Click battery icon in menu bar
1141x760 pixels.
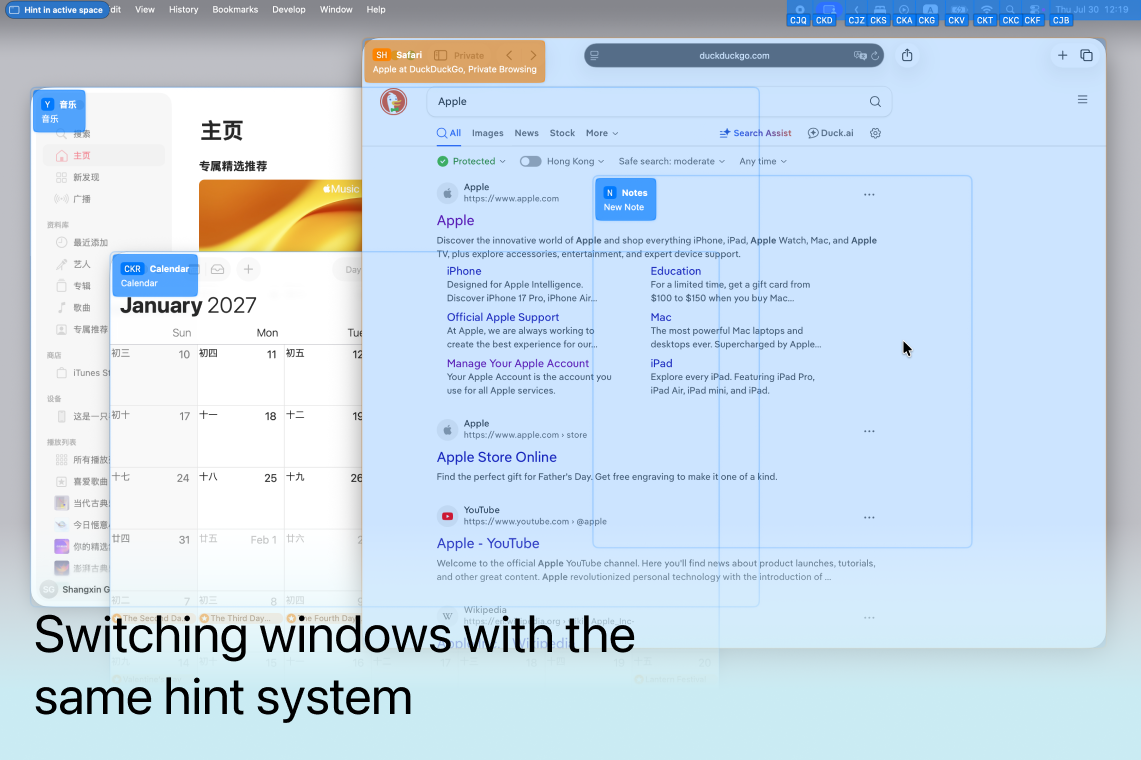957,9
